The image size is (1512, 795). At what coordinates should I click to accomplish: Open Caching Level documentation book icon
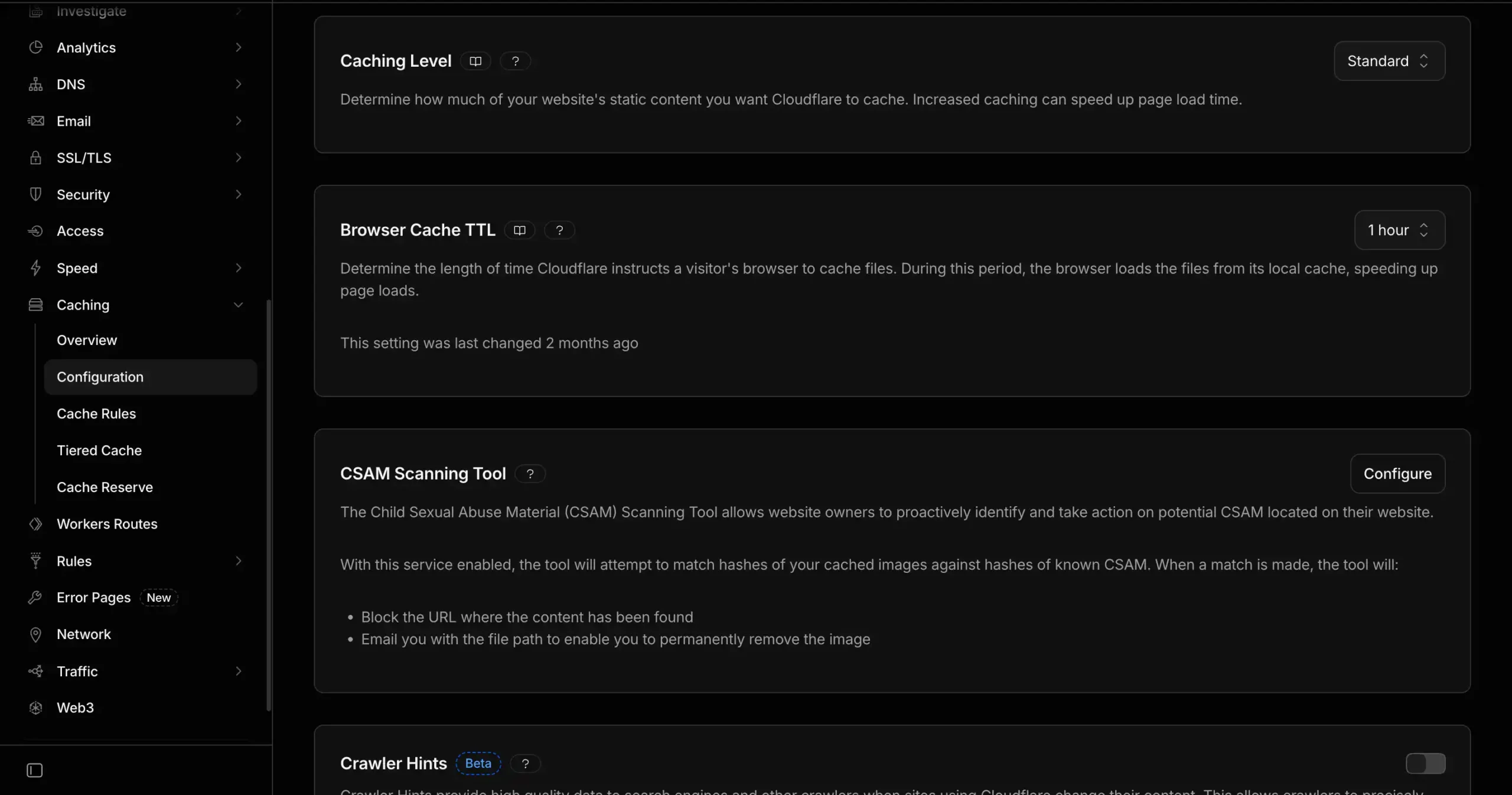(475, 61)
